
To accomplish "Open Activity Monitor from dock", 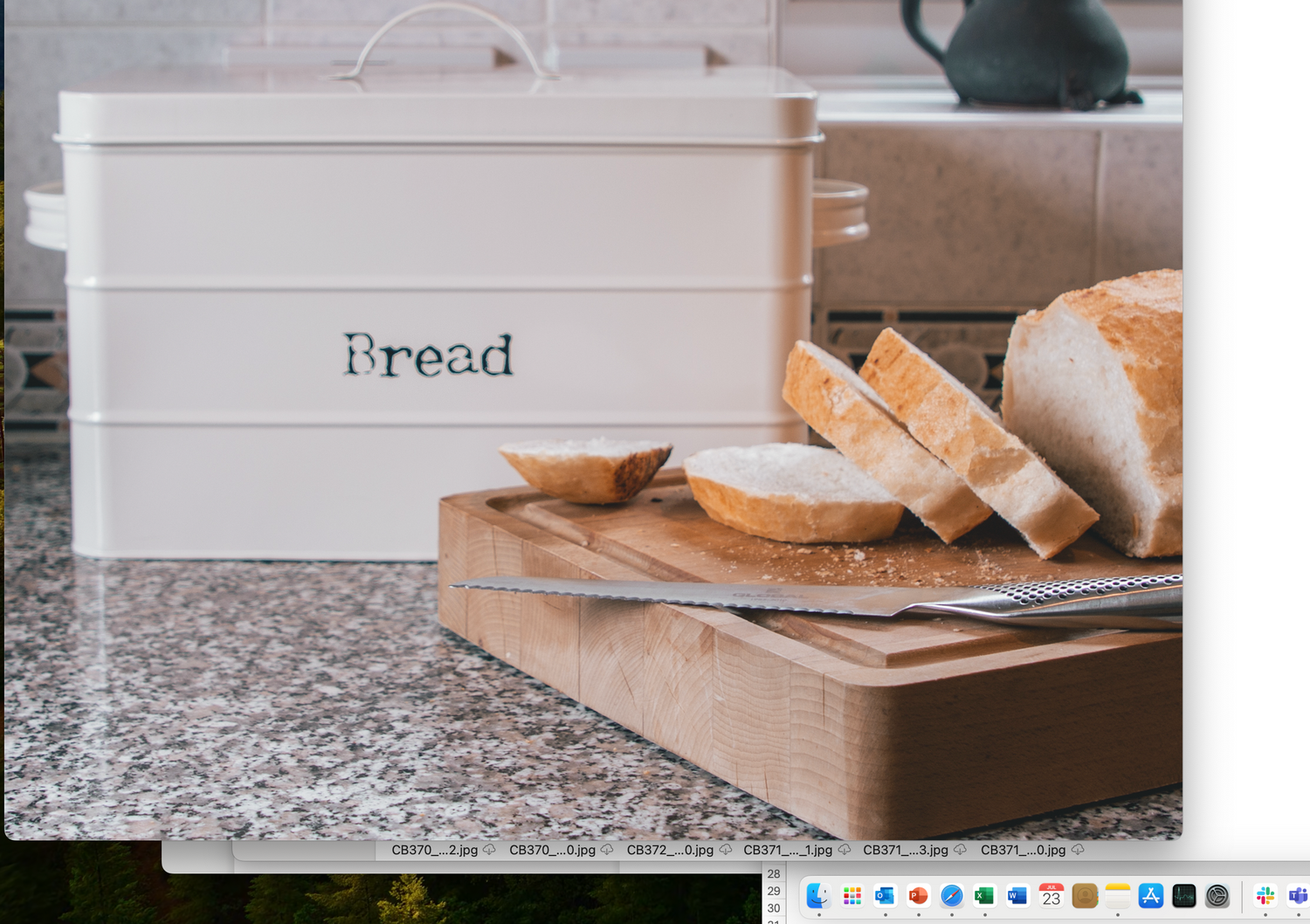I will 1183,896.
